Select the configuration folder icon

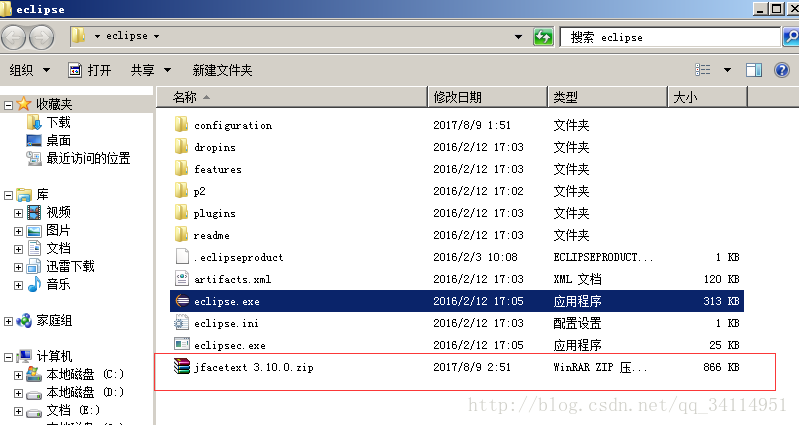click(x=181, y=124)
